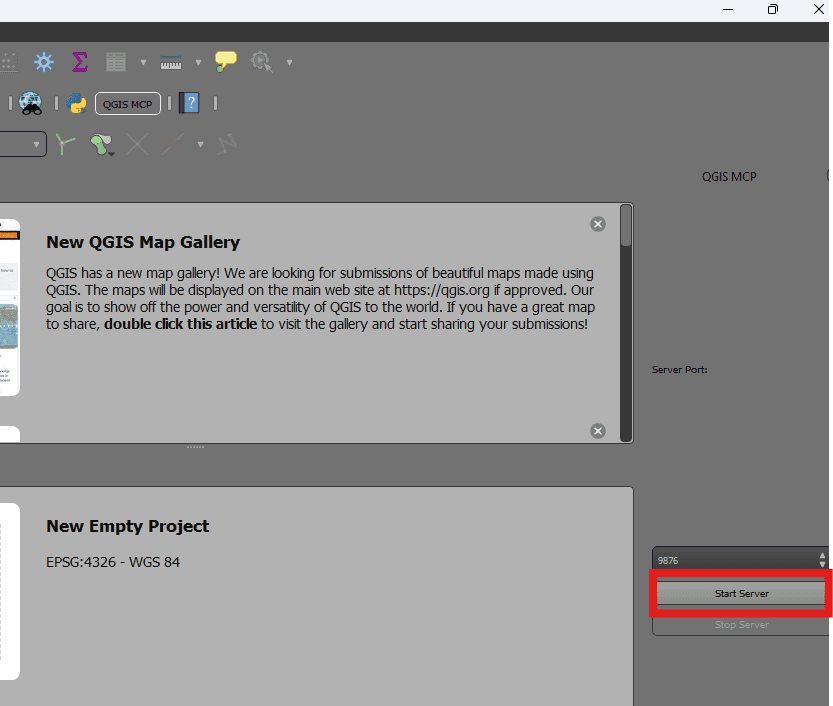
Task: Enable the snapping tracing Y-shaped icon
Action: [65, 144]
